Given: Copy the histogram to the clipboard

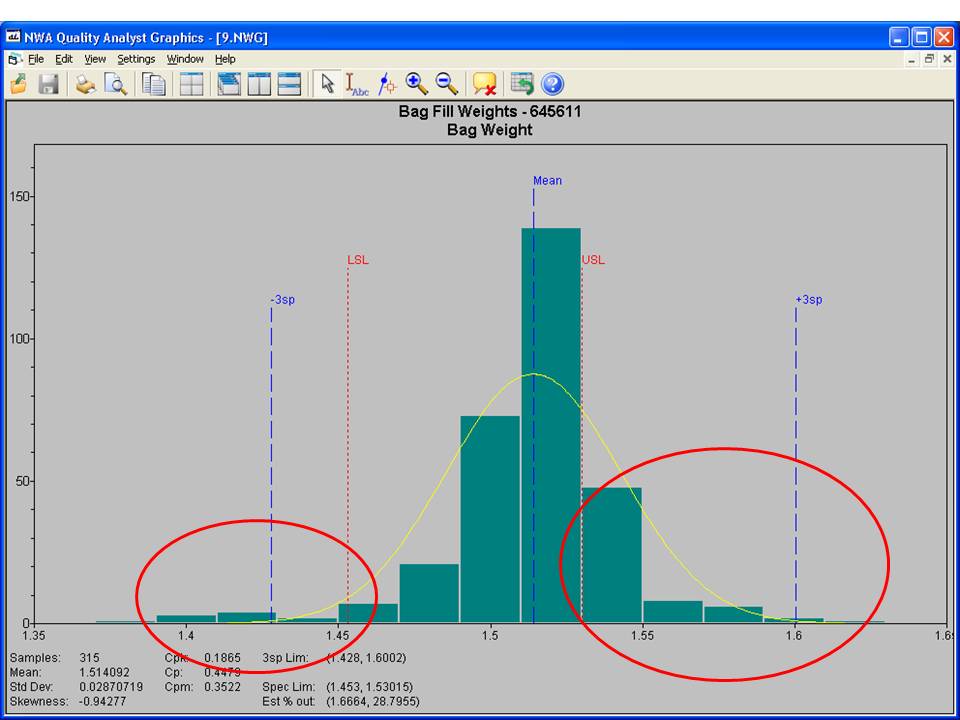Looking at the screenshot, I should (152, 84).
